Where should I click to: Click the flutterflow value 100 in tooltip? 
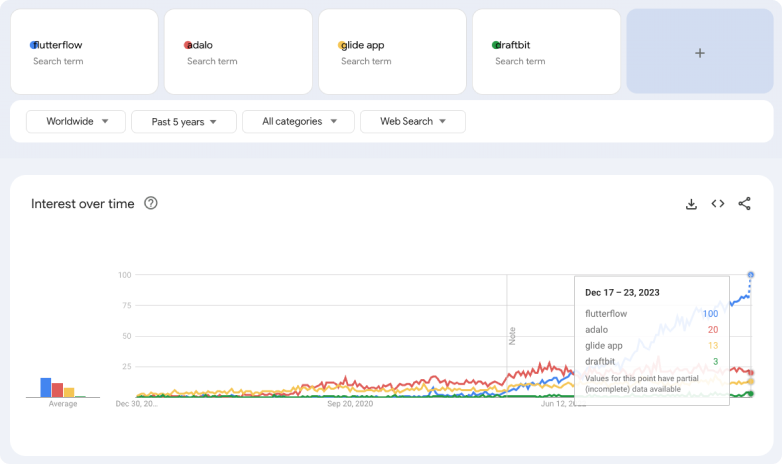[710, 314]
